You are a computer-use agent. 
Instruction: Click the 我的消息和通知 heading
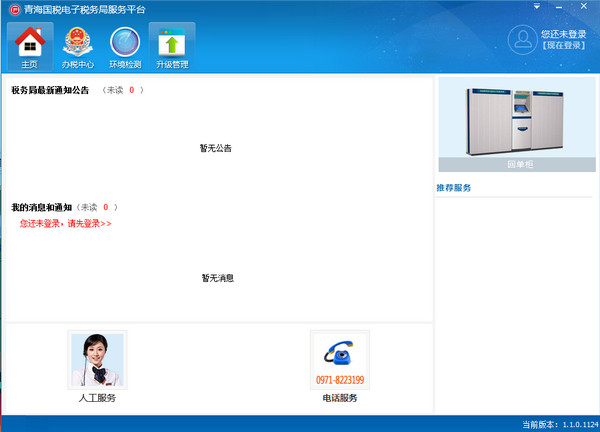[41, 207]
